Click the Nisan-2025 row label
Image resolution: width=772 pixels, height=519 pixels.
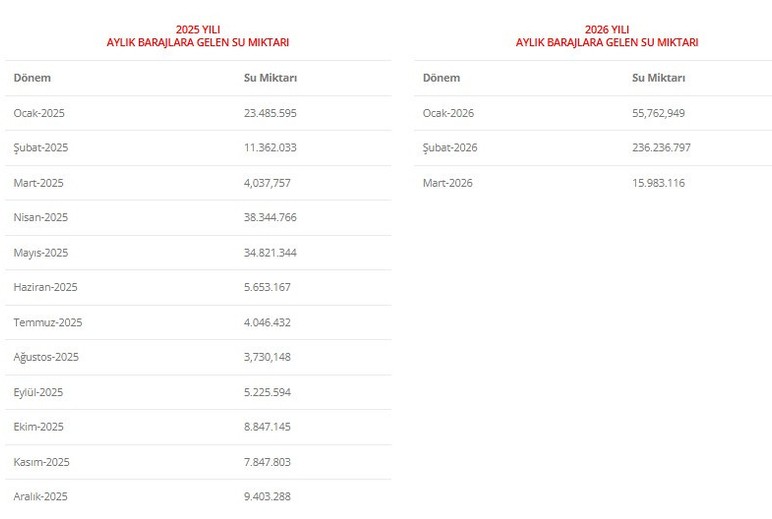41,217
